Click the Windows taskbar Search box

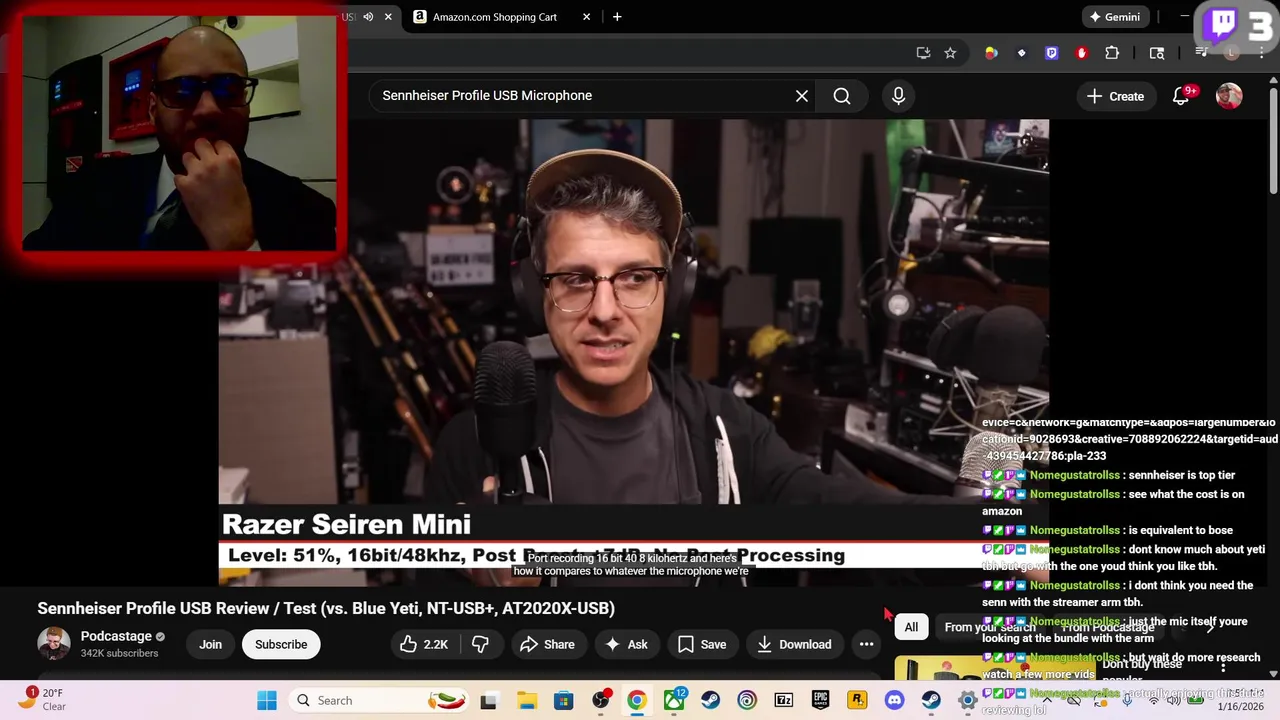pyautogui.click(x=381, y=700)
